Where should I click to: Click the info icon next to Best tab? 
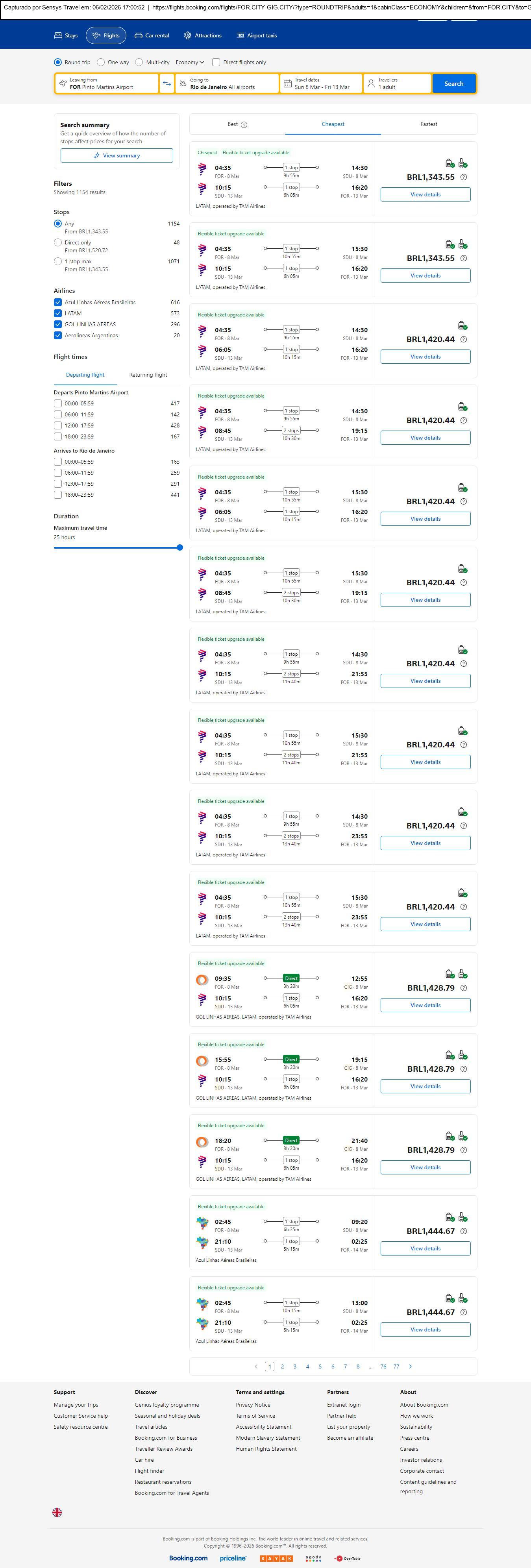tap(244, 125)
